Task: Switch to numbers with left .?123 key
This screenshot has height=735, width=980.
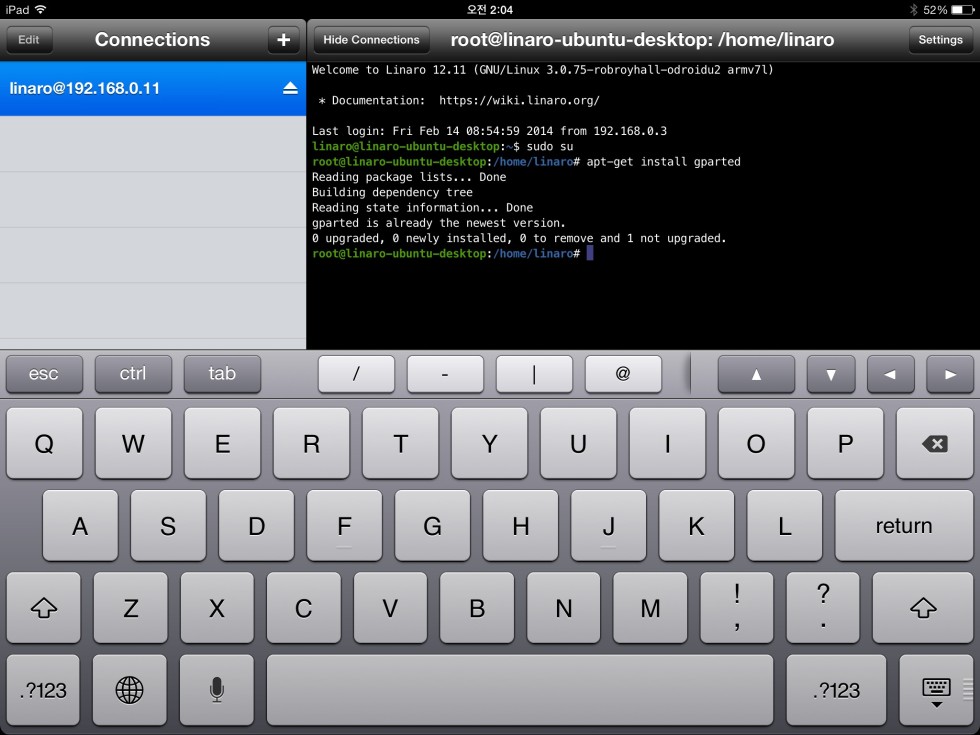Action: coord(44,689)
